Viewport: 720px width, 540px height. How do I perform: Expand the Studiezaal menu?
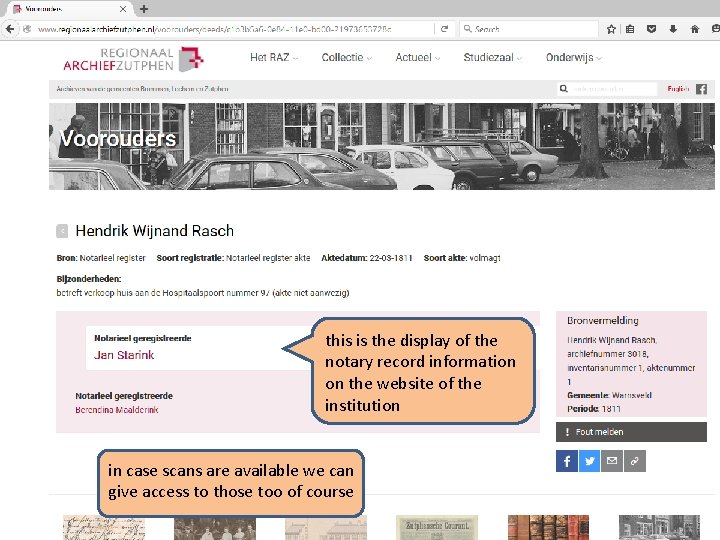[x=492, y=57]
